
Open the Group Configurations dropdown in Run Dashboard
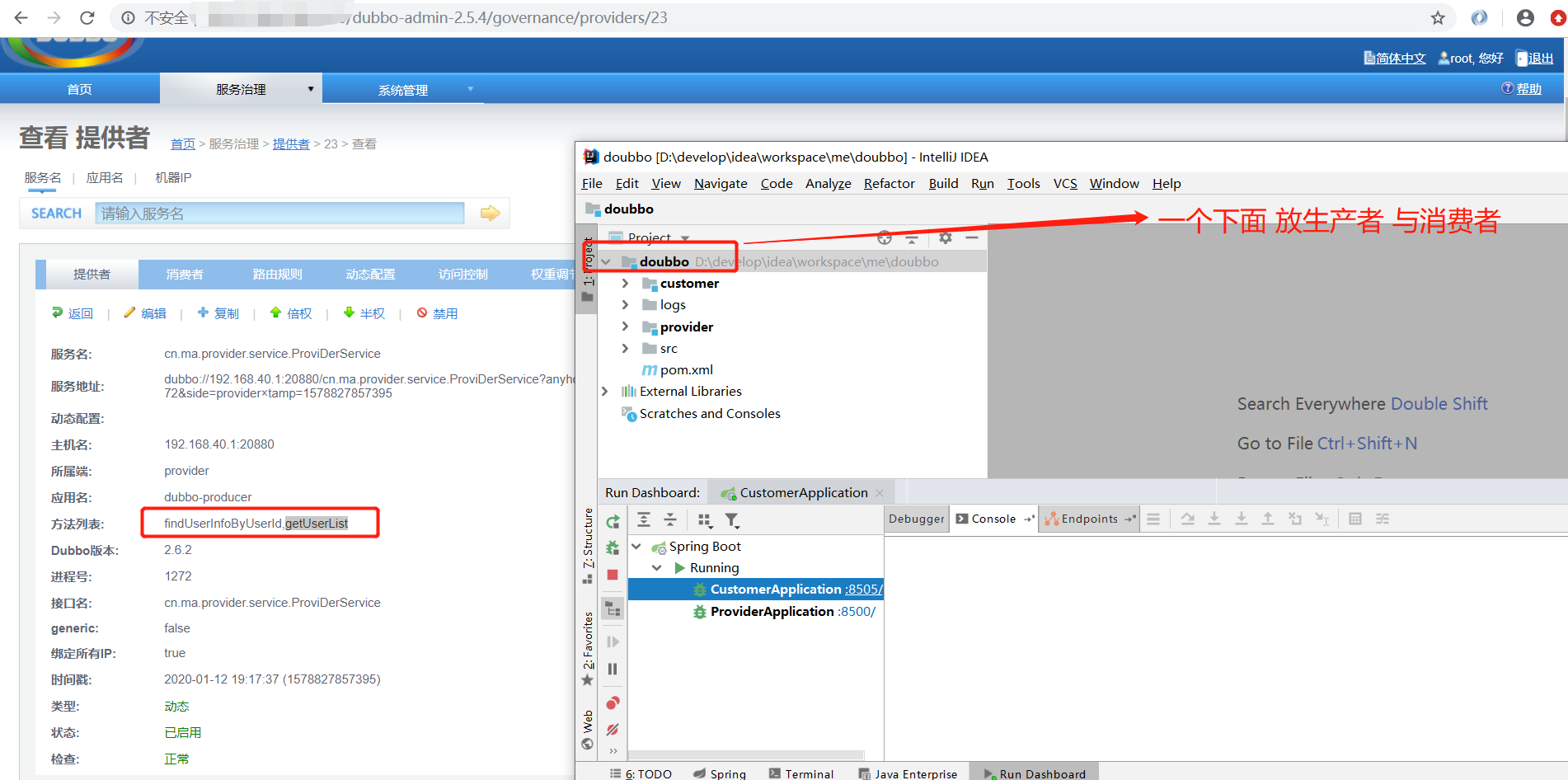click(x=705, y=520)
